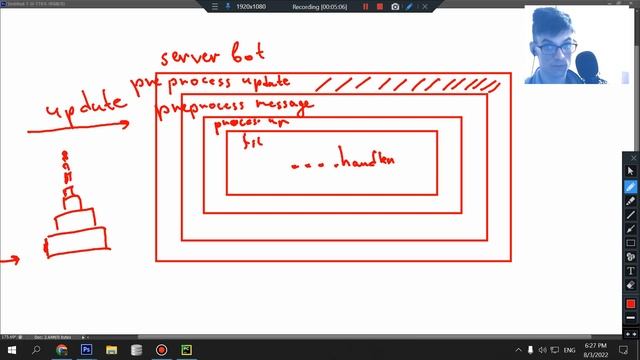The height and width of the screenshot is (360, 640).
Task: Open Windows search from taskbar
Action: click(36, 350)
